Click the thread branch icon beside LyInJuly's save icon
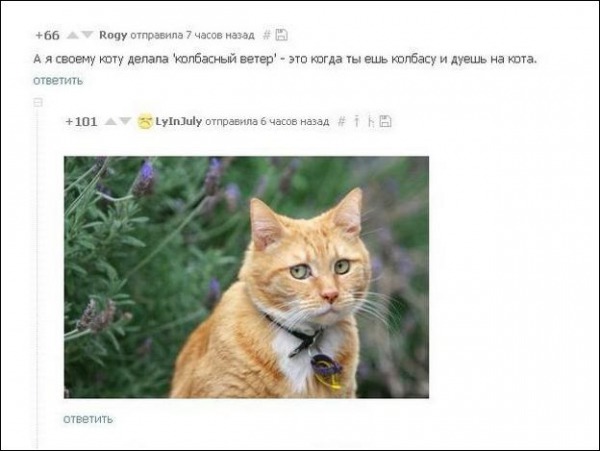The image size is (600, 451). click(371, 121)
